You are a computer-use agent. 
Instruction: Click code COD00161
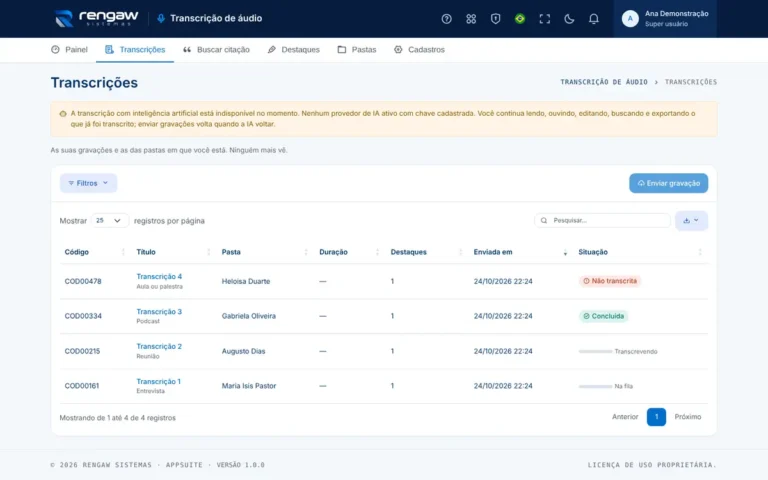click(x=82, y=386)
